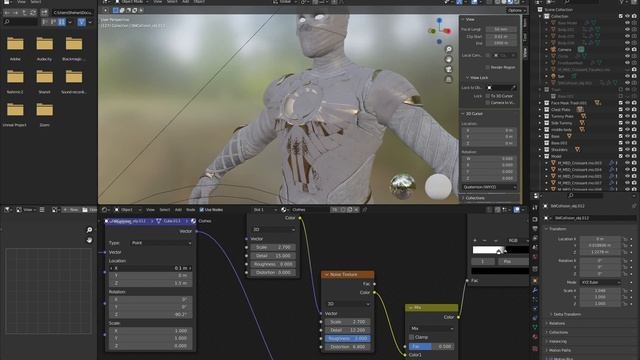Click the highlighted Roughness slider in Noise Texture node
The width and height of the screenshot is (640, 360).
click(x=348, y=339)
